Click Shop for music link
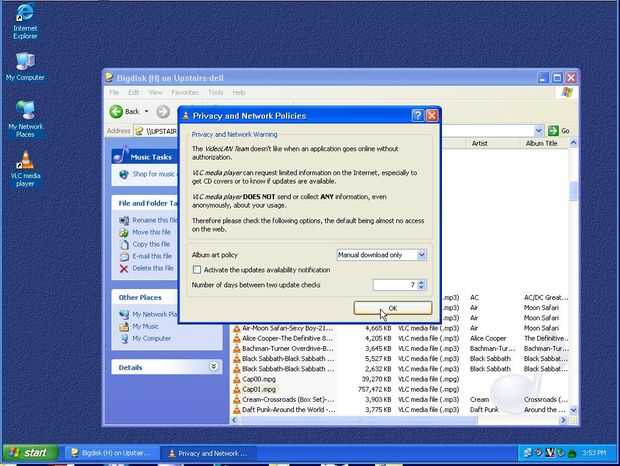Image resolution: width=620 pixels, height=466 pixels. pos(153,174)
